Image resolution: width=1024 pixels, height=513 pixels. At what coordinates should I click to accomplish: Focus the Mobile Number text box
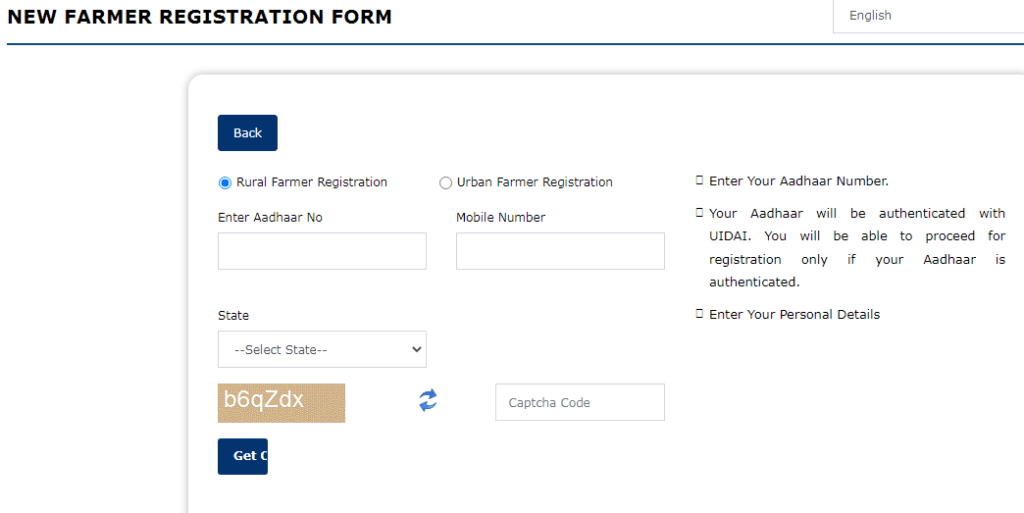(x=560, y=251)
